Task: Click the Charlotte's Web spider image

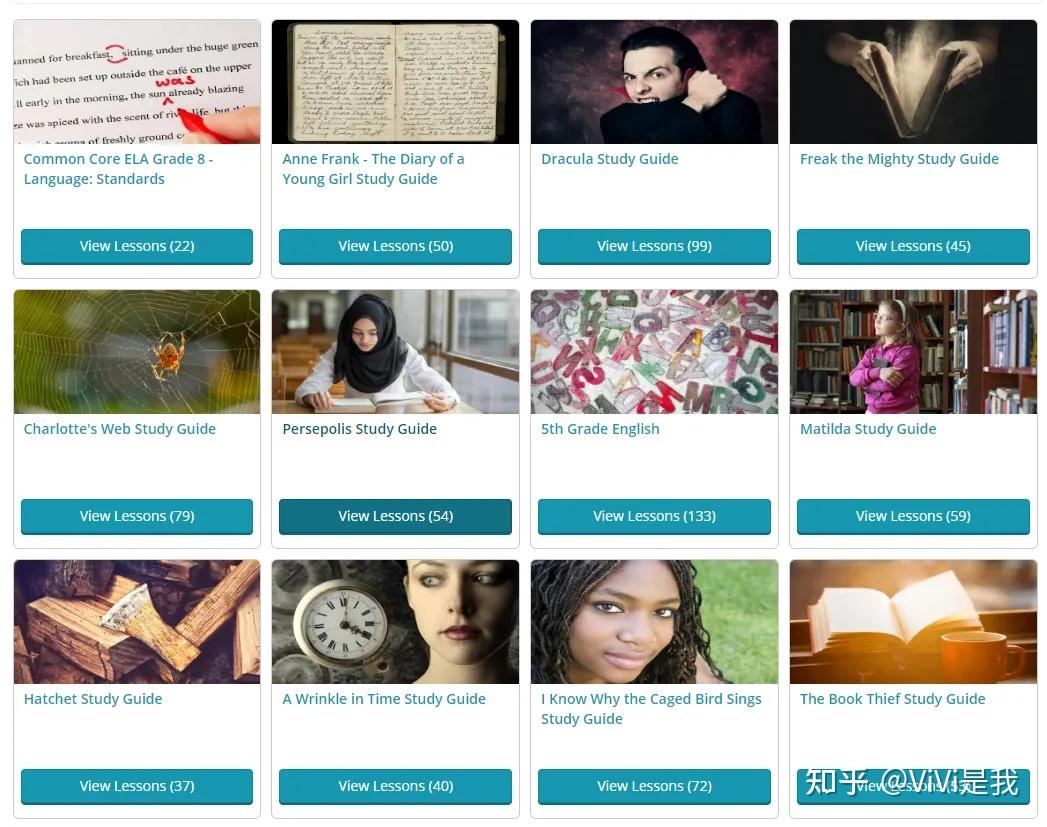Action: coord(137,352)
